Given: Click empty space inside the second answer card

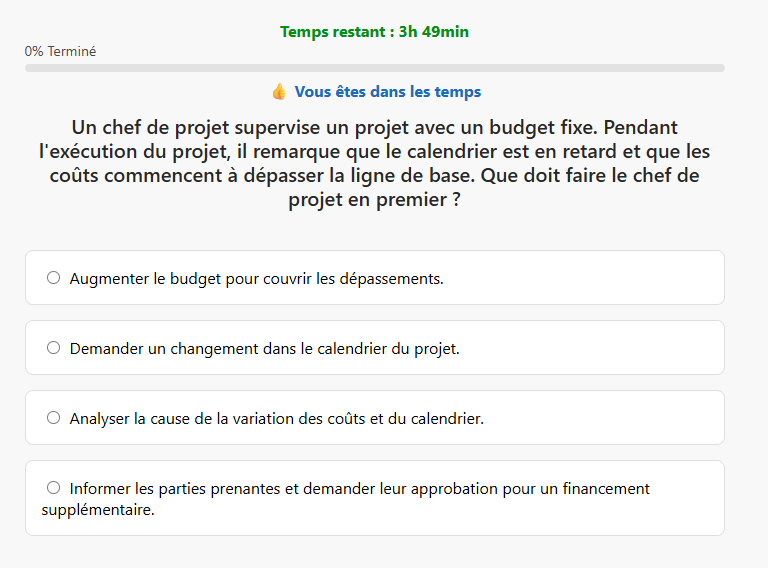Looking at the screenshot, I should point(600,348).
